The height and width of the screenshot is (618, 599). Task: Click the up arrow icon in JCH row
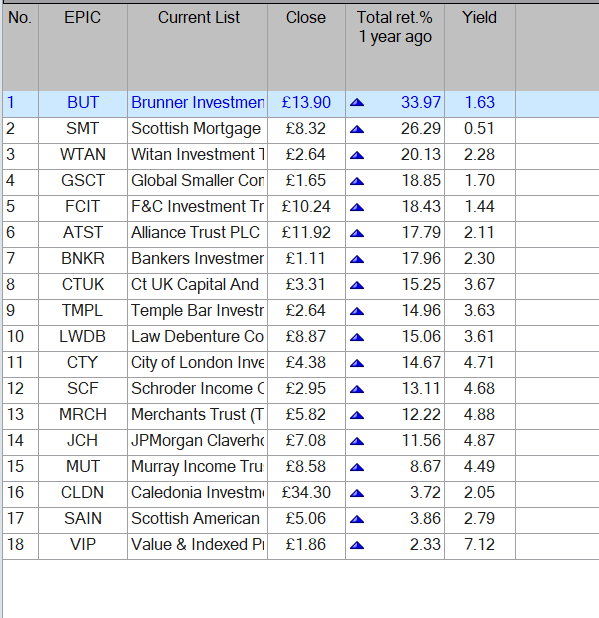pos(357,441)
